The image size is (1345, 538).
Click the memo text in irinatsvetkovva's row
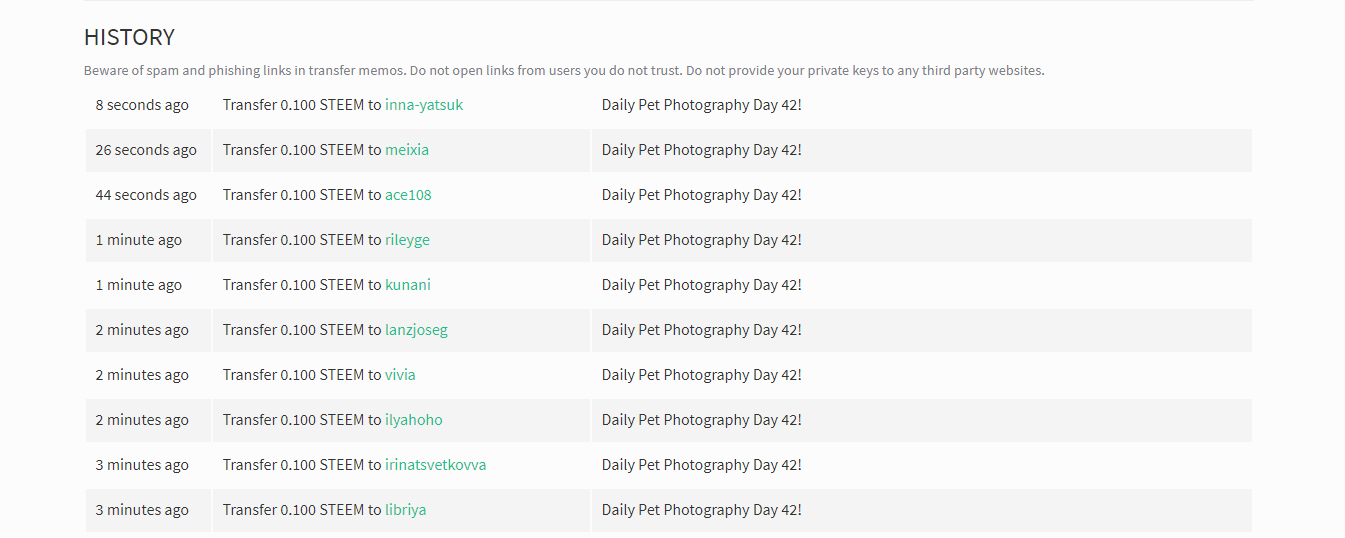pos(701,465)
